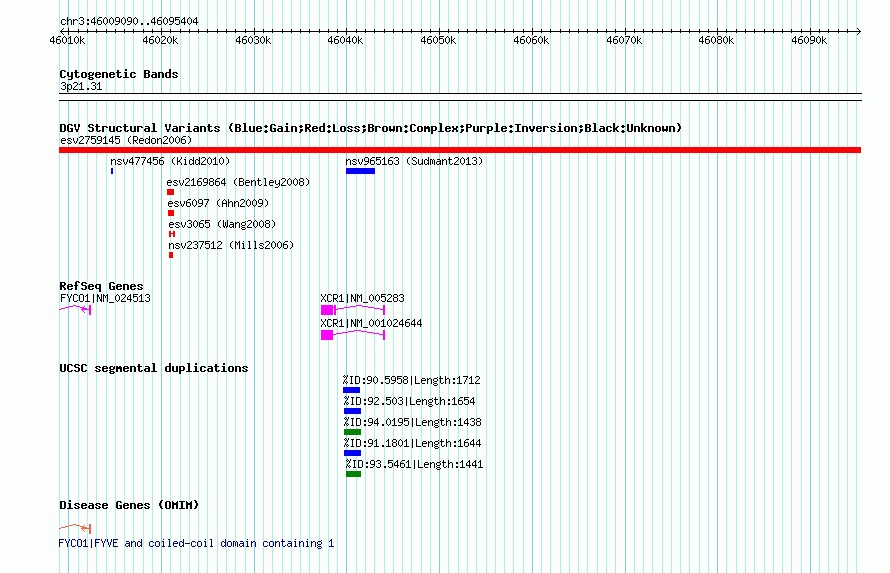The image size is (890, 573).
Task: Click the 46050k ruler tick label
Action: coord(438,40)
